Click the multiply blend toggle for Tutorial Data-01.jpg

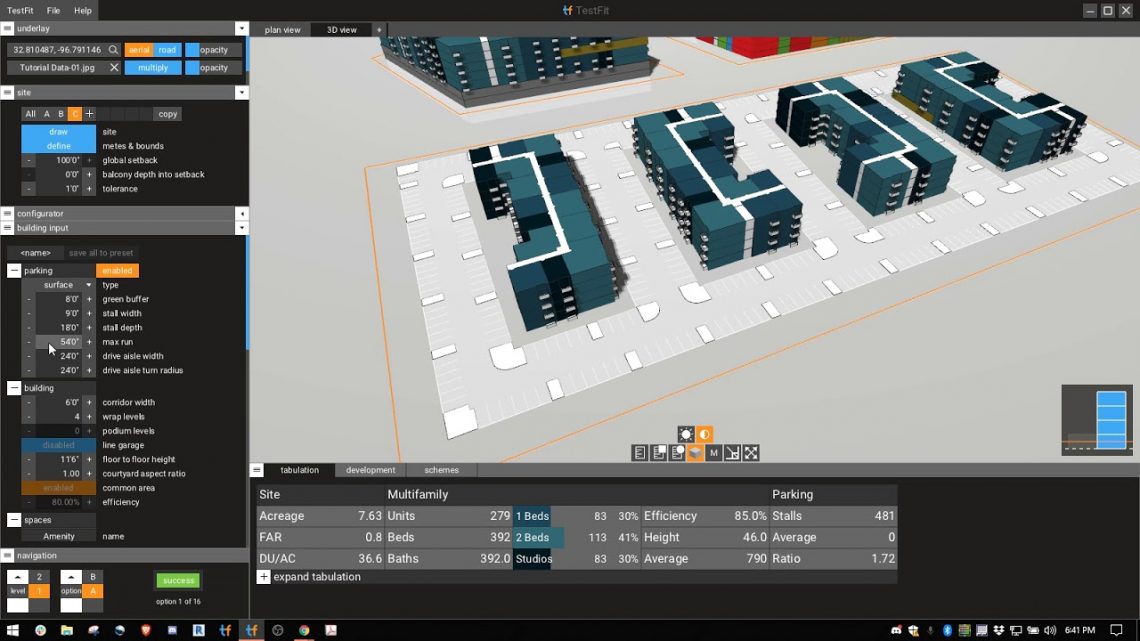[153, 67]
